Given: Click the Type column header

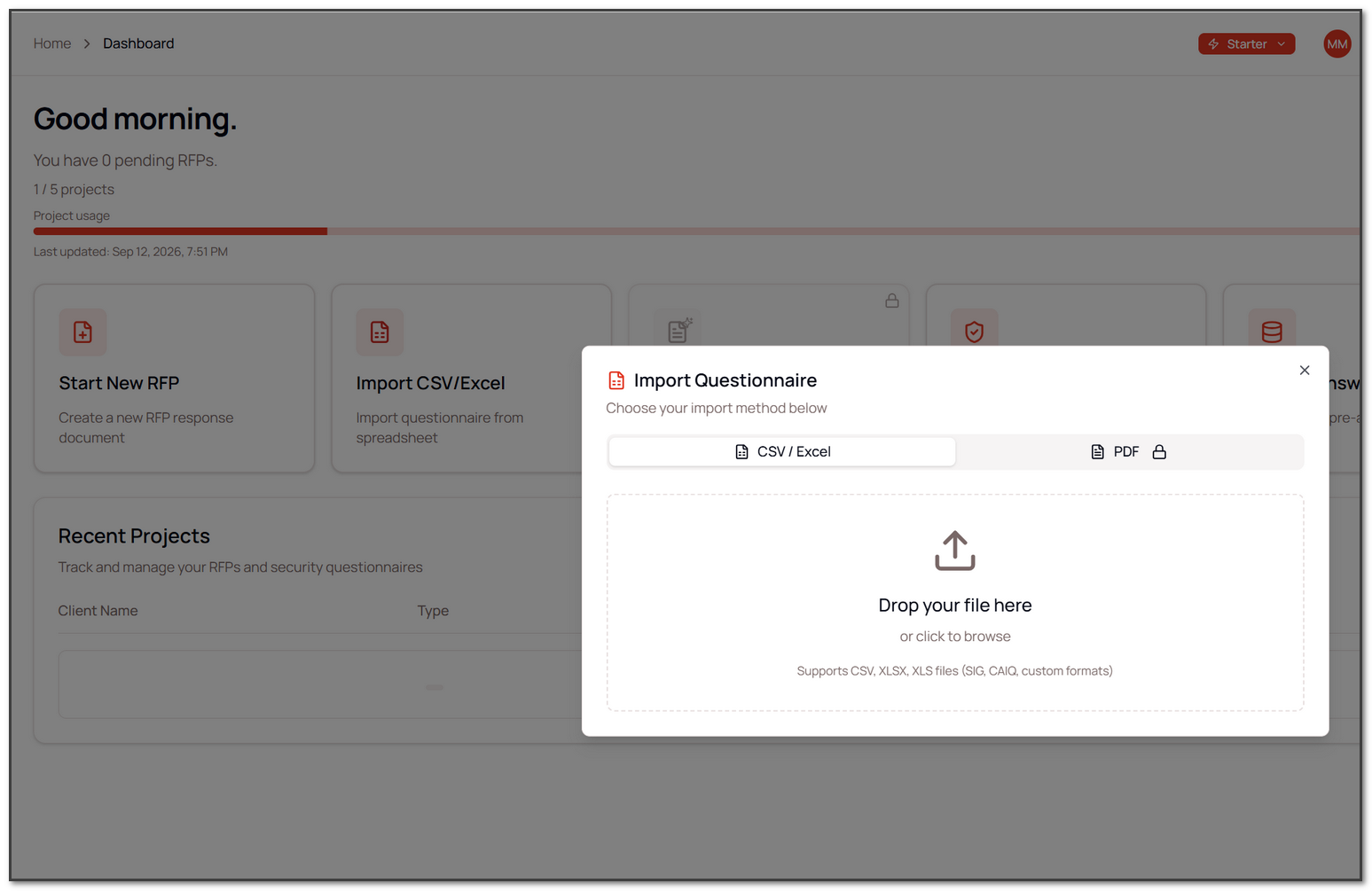Looking at the screenshot, I should click(433, 611).
